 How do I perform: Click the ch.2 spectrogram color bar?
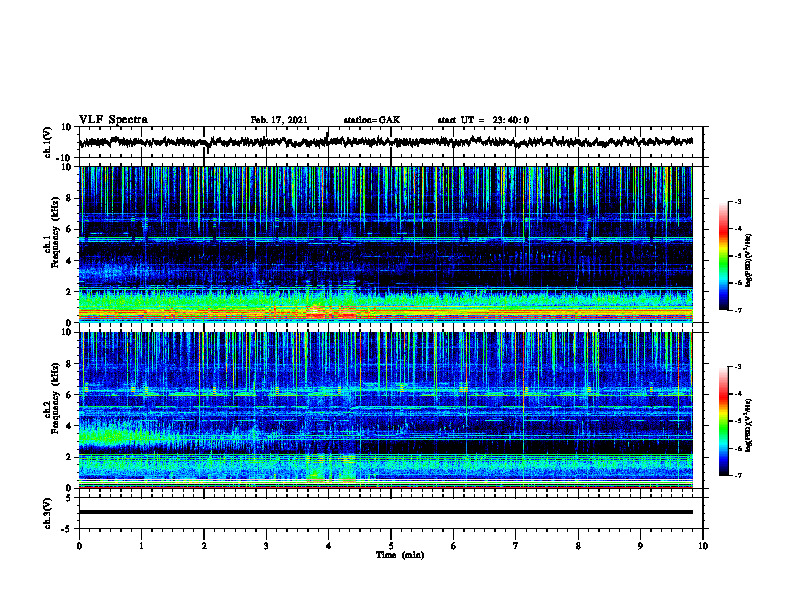pyautogui.click(x=723, y=421)
